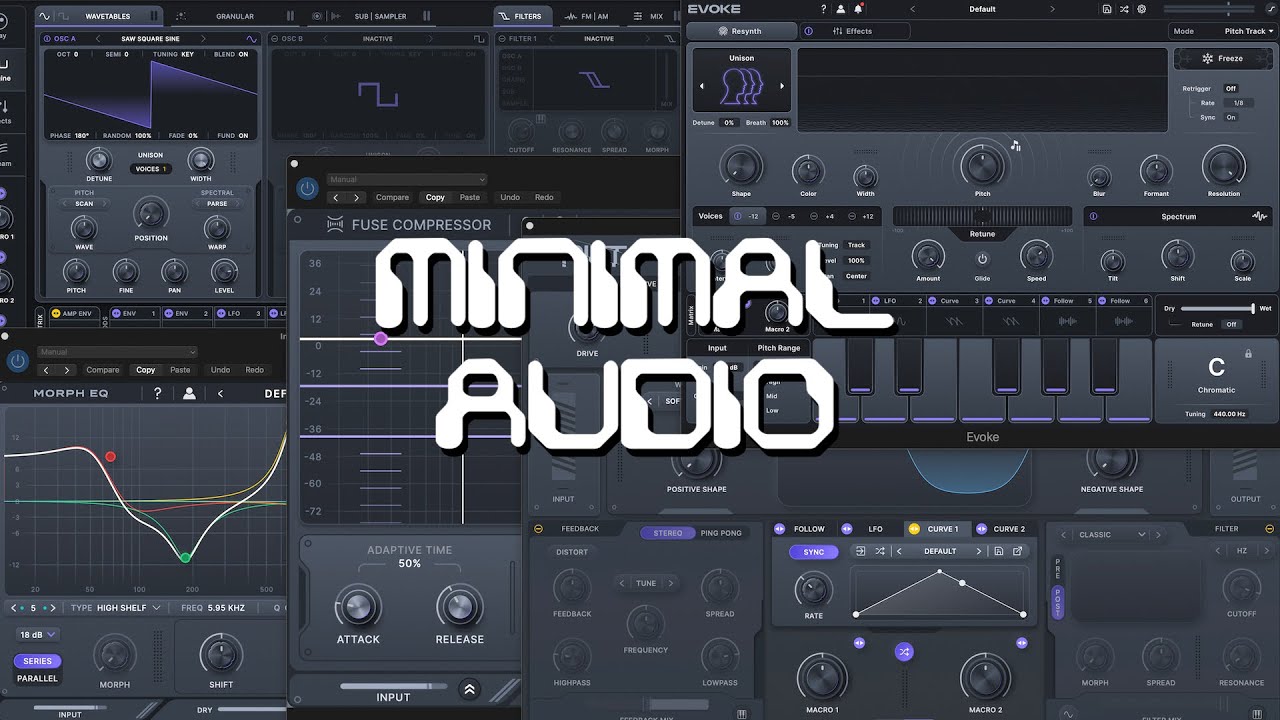
Task: Open the Evoke settings gear
Action: (x=1142, y=9)
